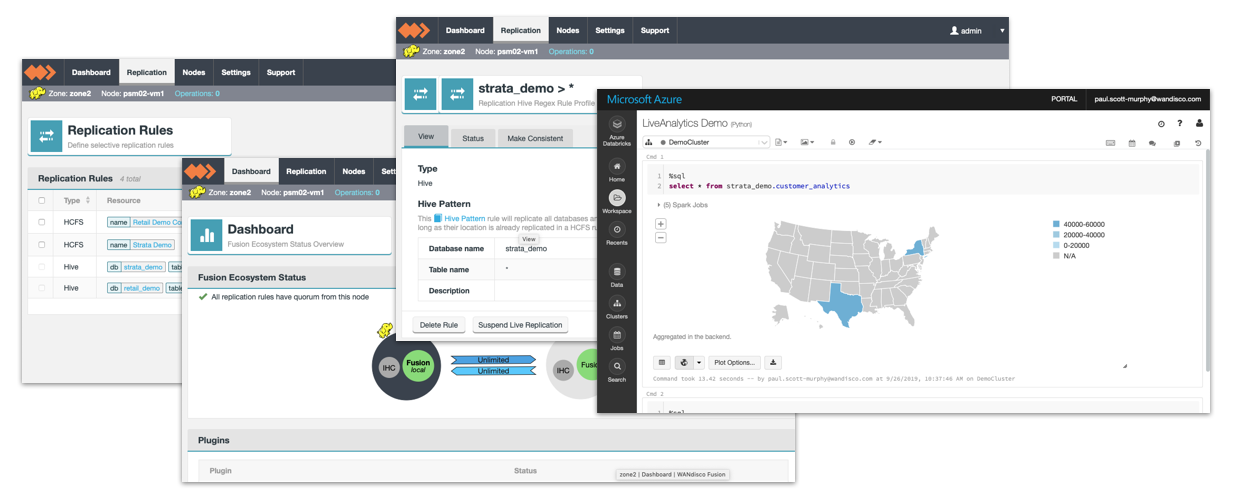Click the Search icon in Databricks sidebar

click(x=617, y=368)
